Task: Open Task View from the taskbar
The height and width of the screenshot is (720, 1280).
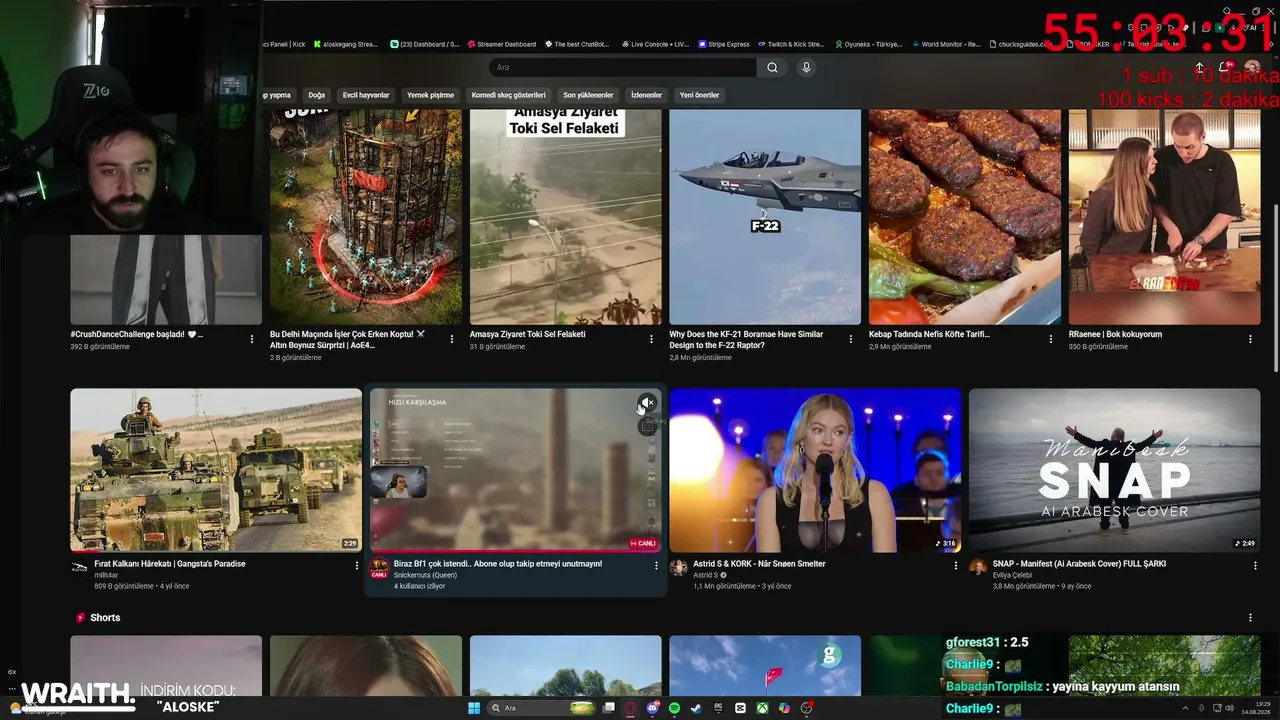Action: pos(608,708)
